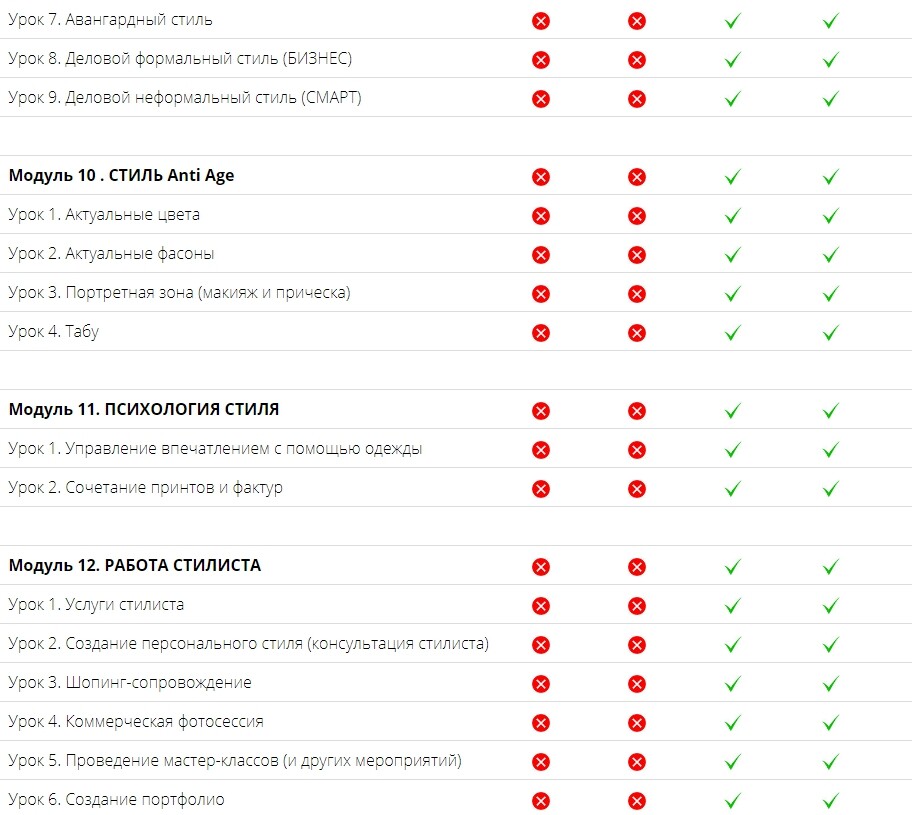Viewport: 912px width, 815px height.
Task: Click first green checkmark in 'Урок 2. Сочетание принтов и фактур' row
Action: click(732, 489)
